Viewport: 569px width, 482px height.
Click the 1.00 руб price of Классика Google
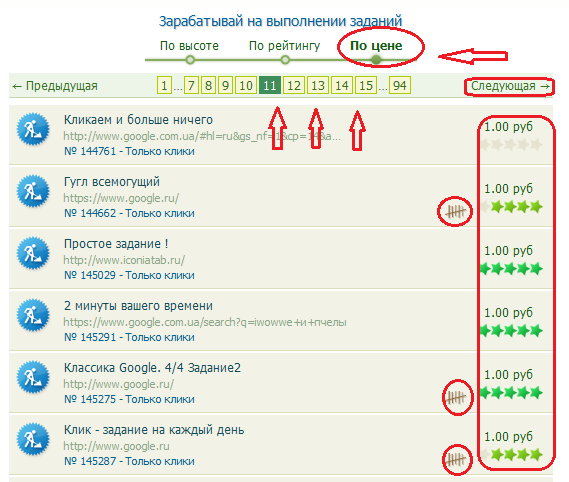(x=508, y=375)
